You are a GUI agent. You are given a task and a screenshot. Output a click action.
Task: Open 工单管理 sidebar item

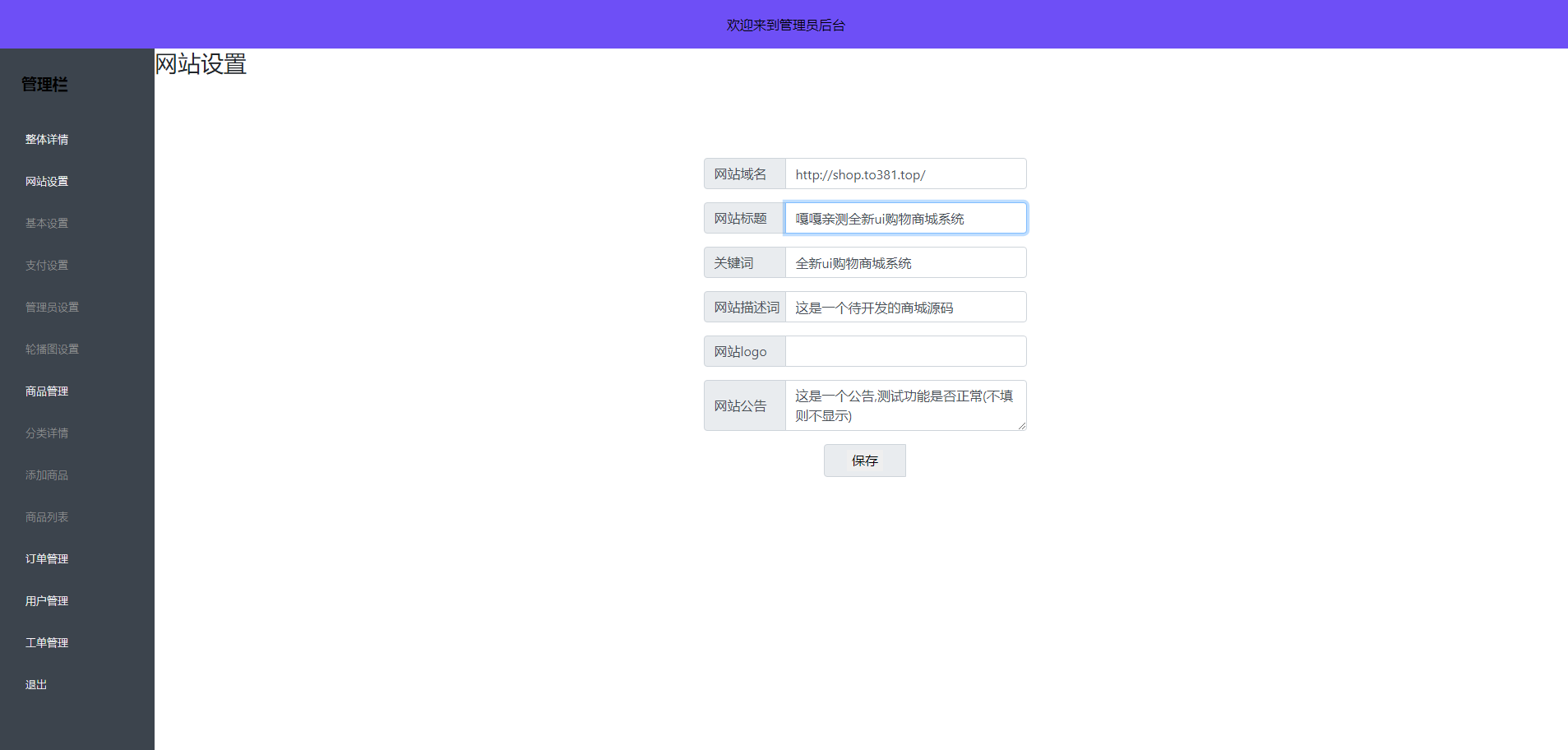pos(47,643)
